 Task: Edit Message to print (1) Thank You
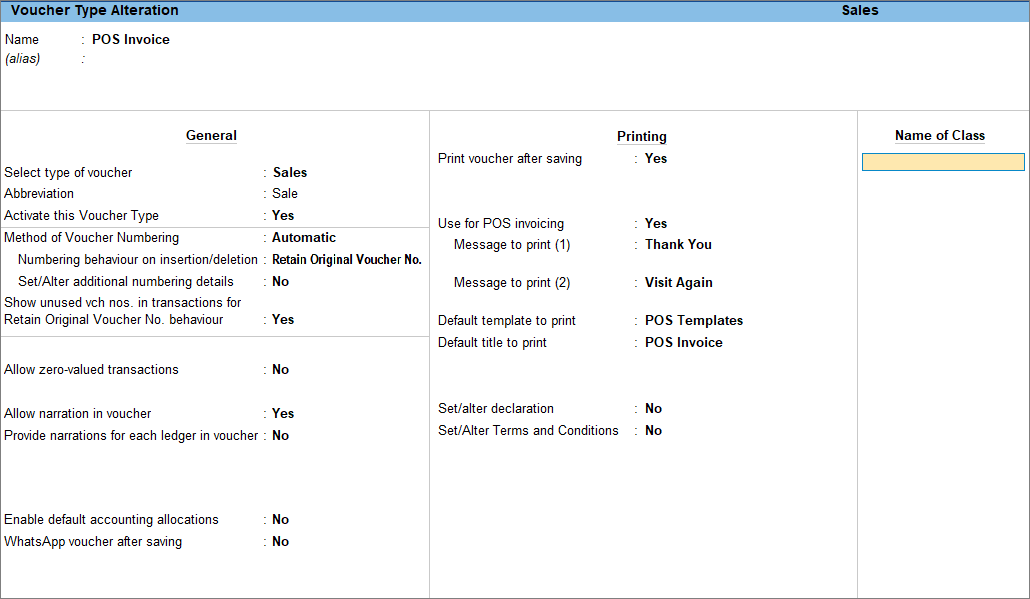click(678, 244)
